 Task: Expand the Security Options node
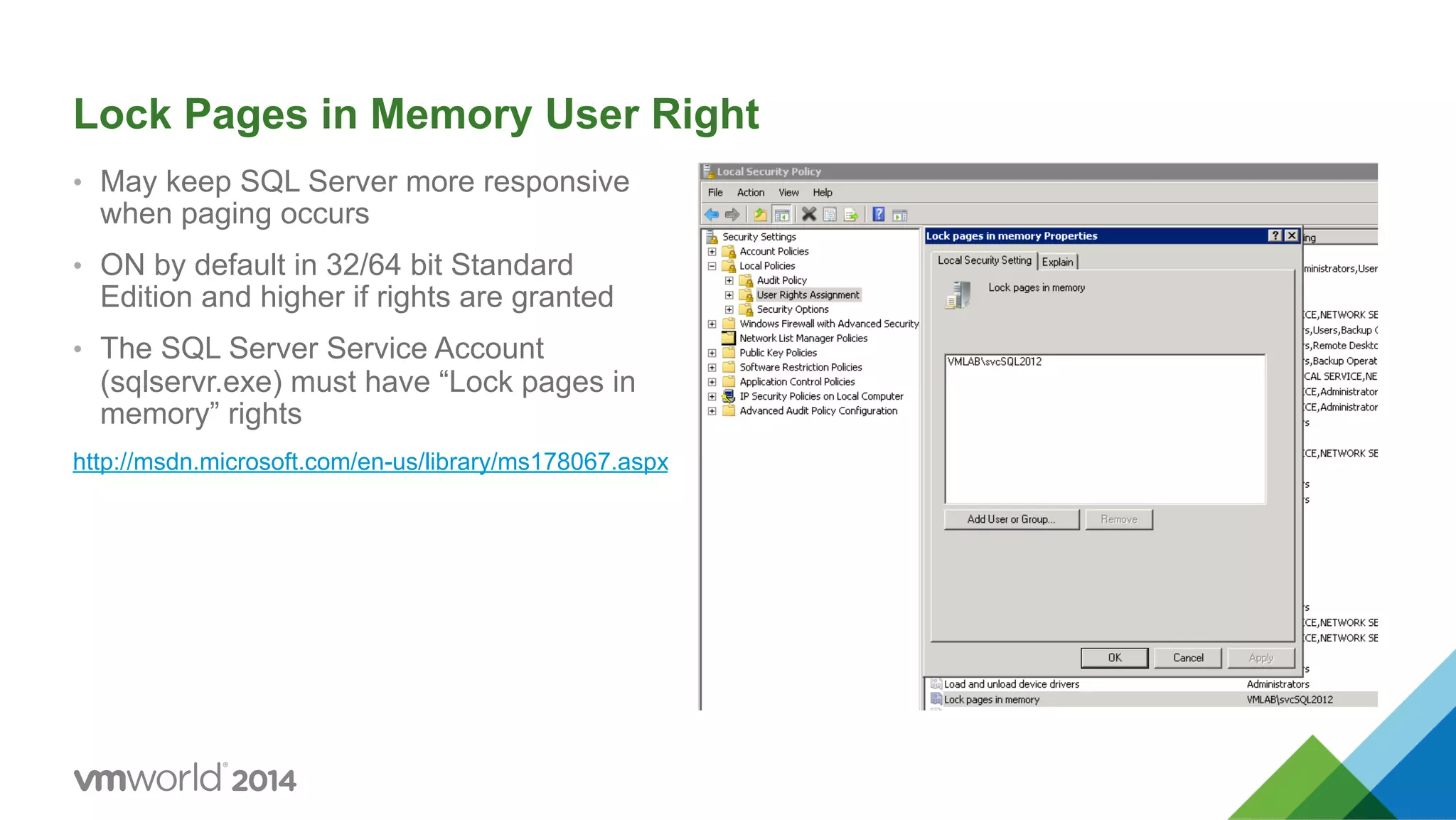(729, 309)
